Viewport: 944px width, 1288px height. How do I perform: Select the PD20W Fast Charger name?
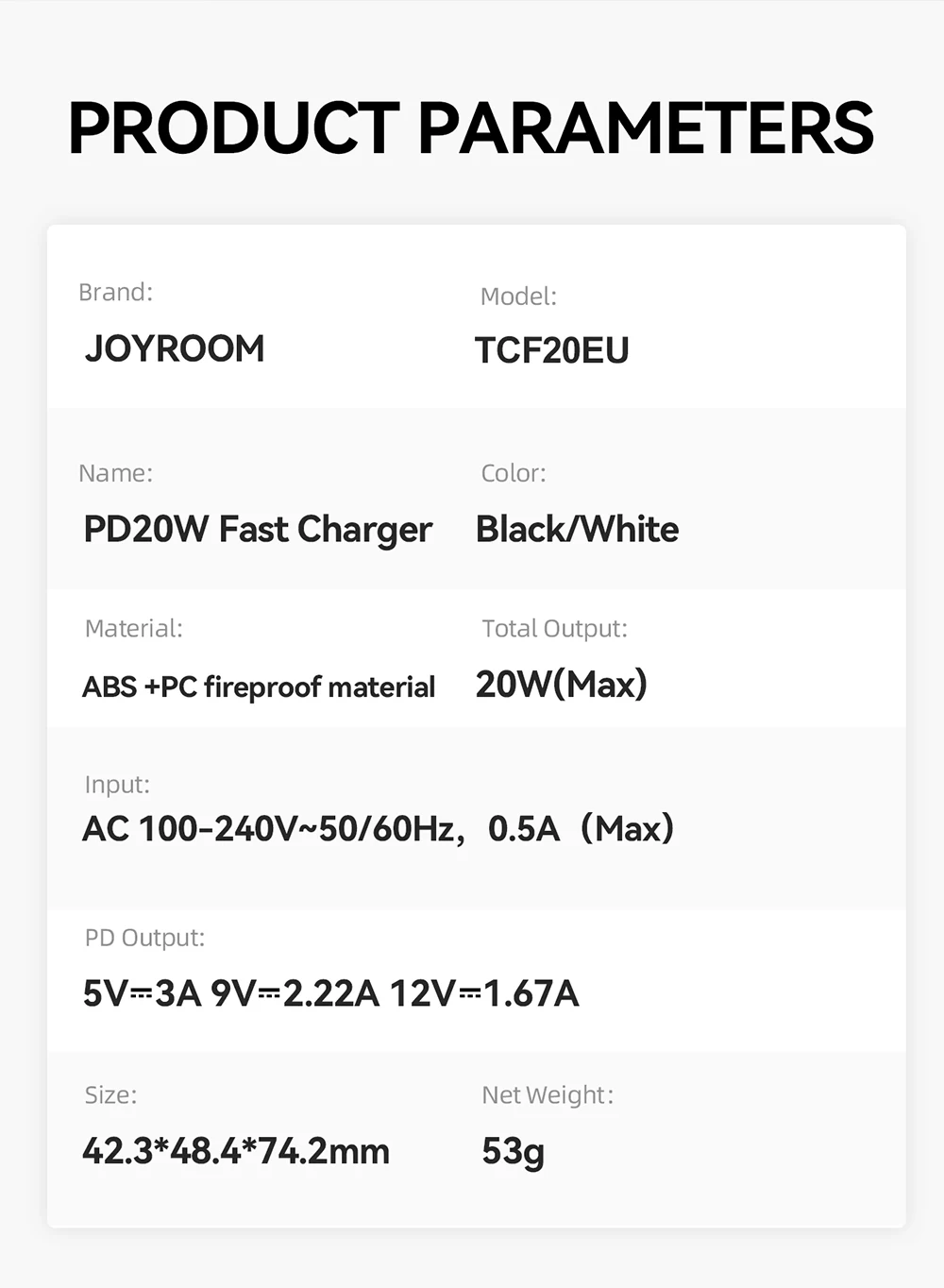258,530
